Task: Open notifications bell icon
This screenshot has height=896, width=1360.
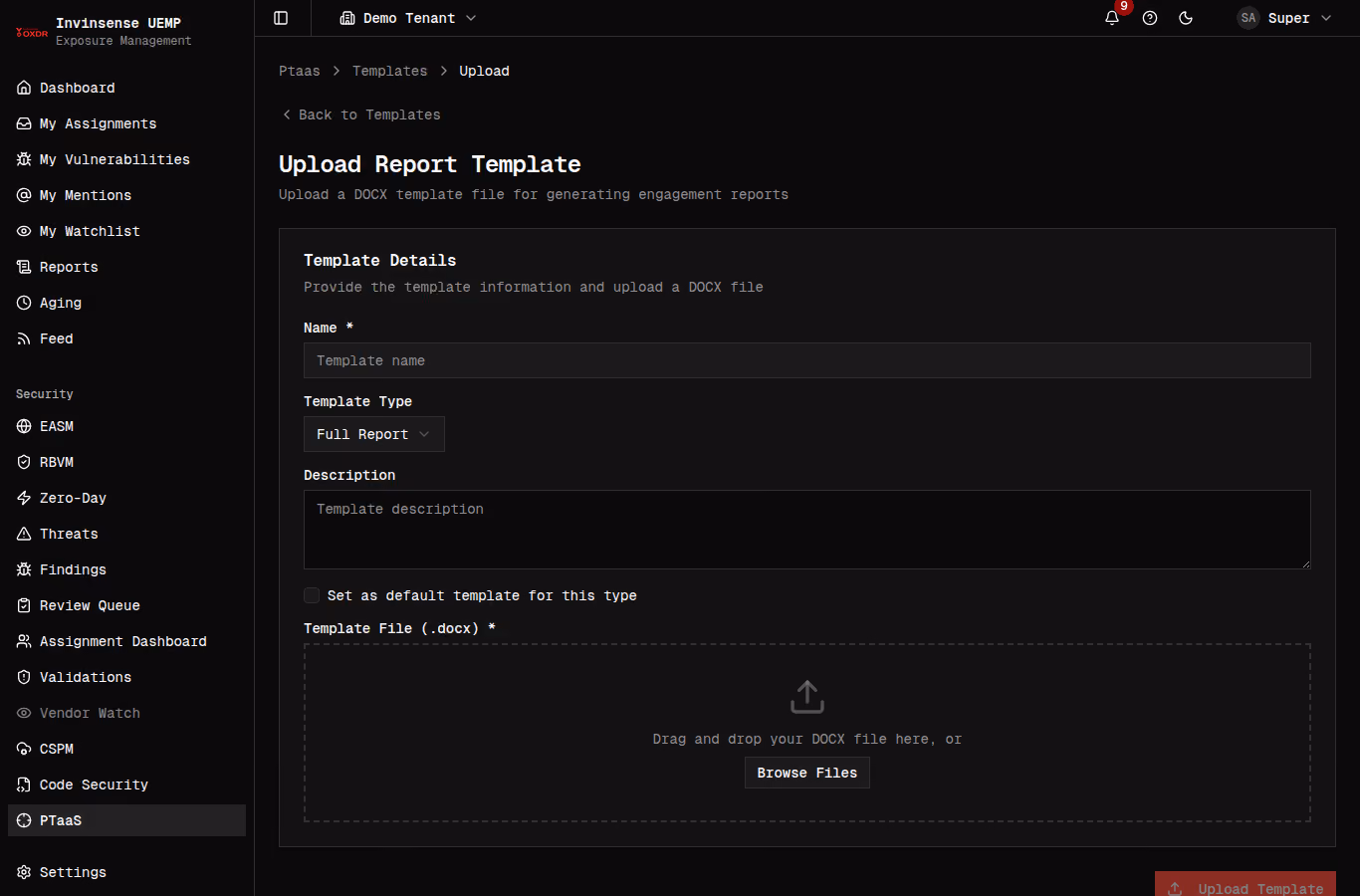Action: (1112, 18)
